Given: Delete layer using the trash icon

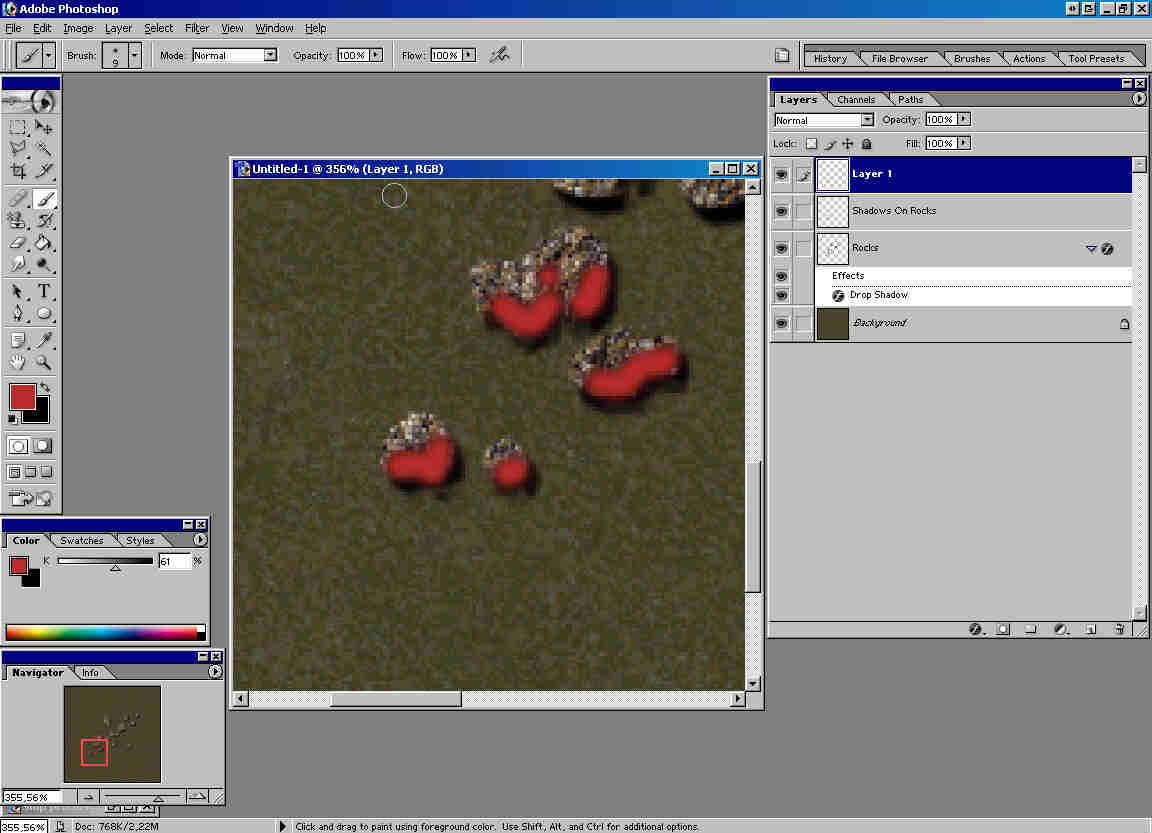Looking at the screenshot, I should [1119, 630].
